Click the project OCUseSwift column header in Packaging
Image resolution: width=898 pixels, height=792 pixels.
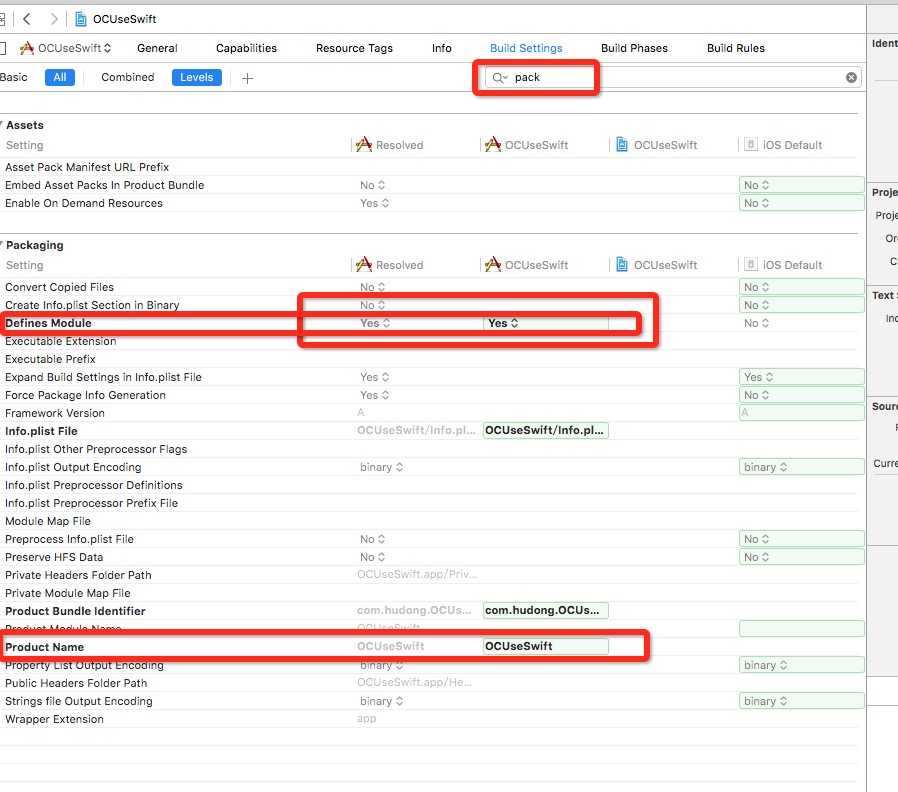coord(656,265)
